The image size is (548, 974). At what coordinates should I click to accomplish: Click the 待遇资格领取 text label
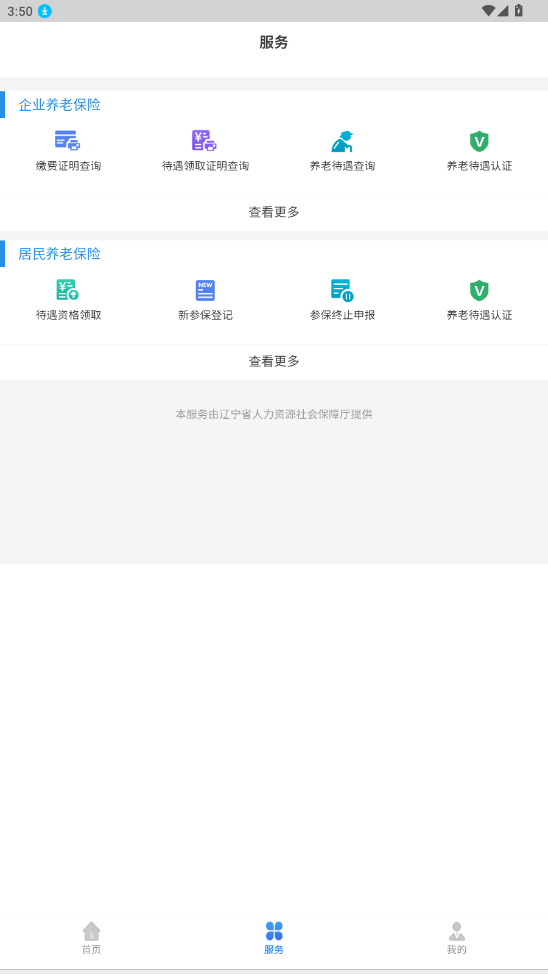(x=68, y=316)
